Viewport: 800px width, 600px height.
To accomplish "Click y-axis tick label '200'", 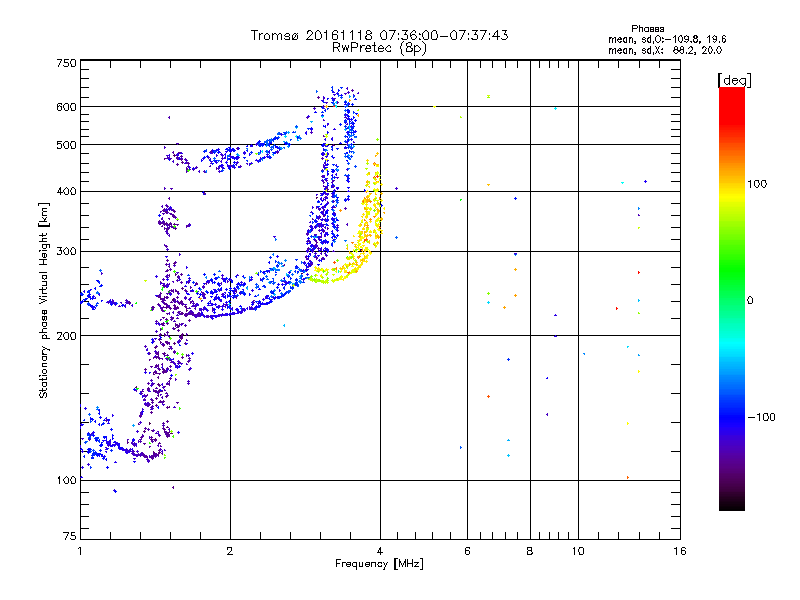I will tap(66, 336).
